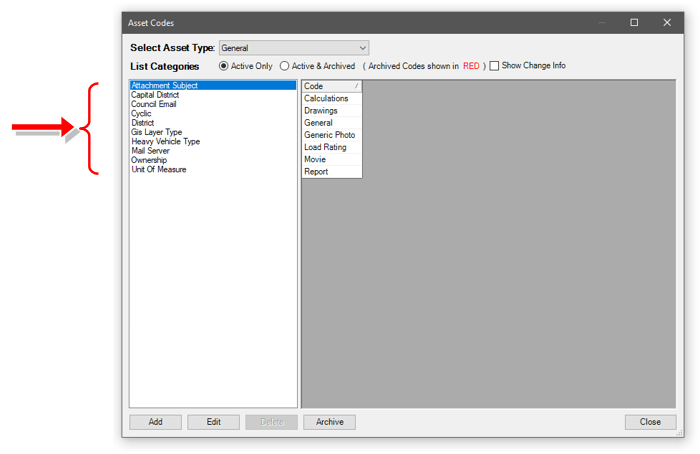
Task: Select the Capital District category
Action: [155, 95]
